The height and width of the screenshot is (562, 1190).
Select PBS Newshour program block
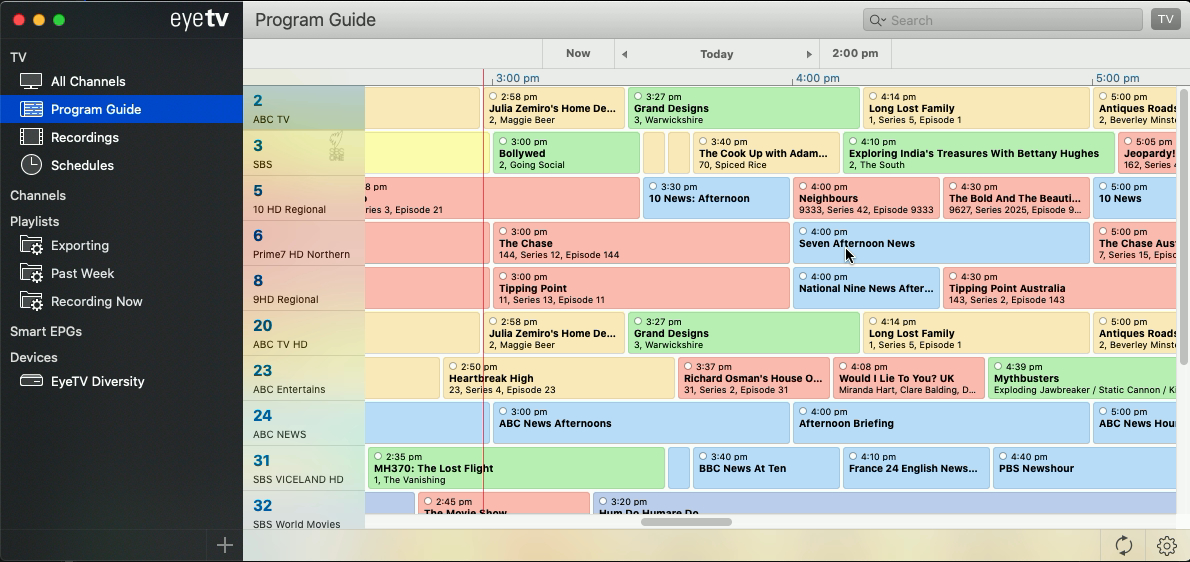point(1085,468)
